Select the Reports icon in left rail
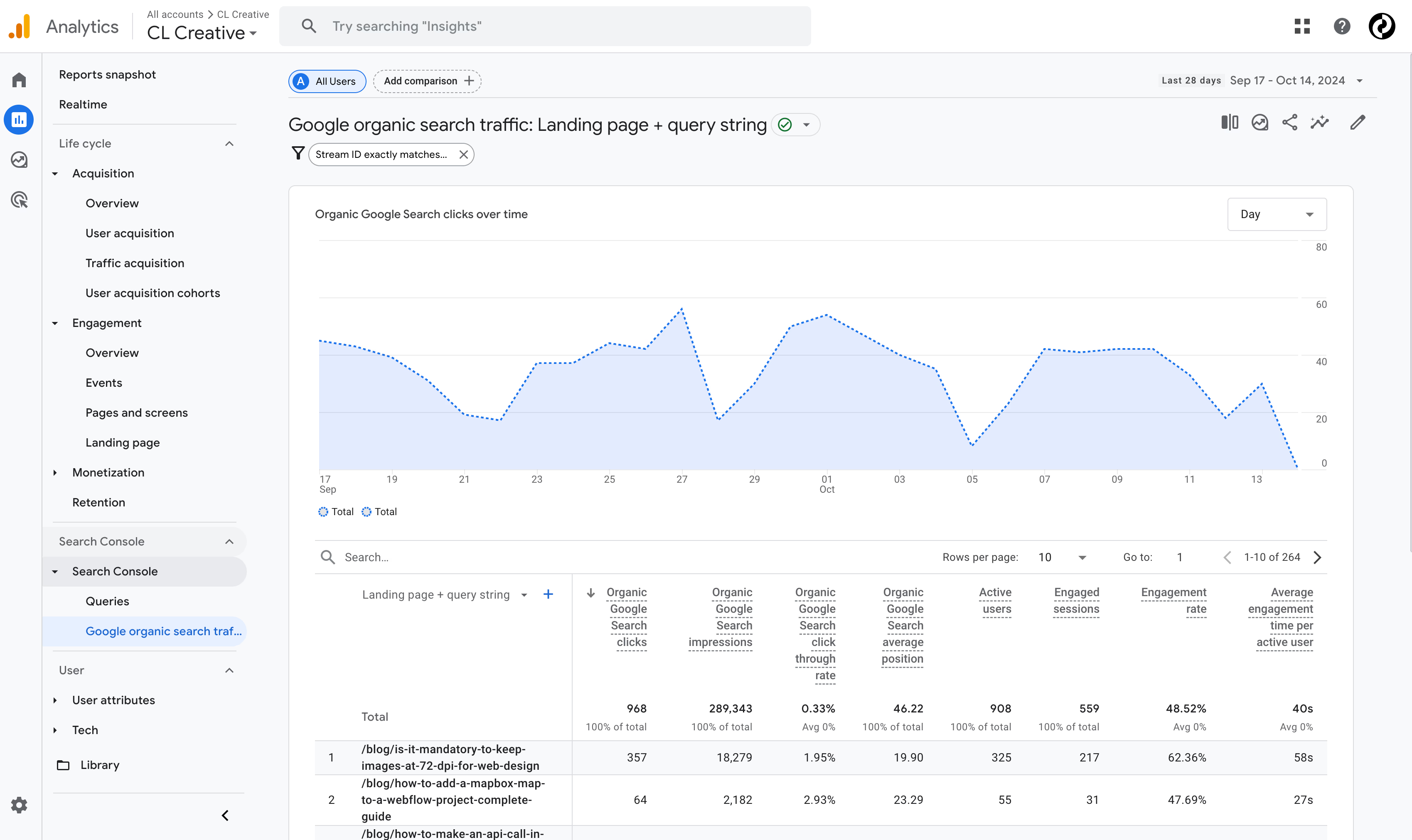The image size is (1412, 840). point(19,119)
